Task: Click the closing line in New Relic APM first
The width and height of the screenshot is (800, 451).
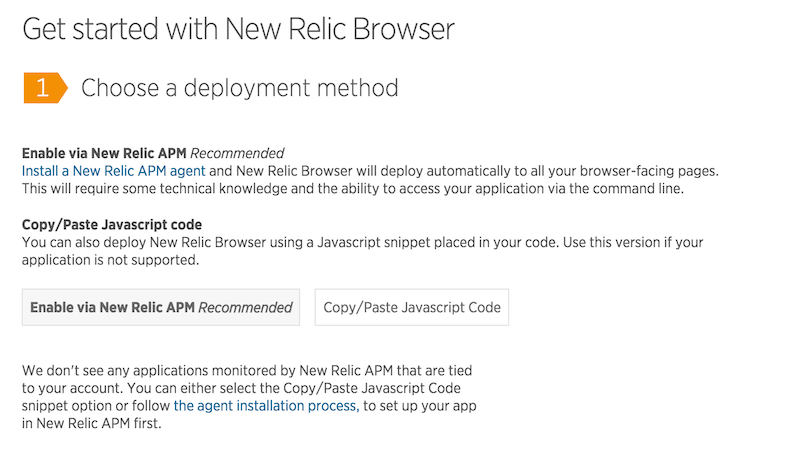Action: click(x=91, y=423)
